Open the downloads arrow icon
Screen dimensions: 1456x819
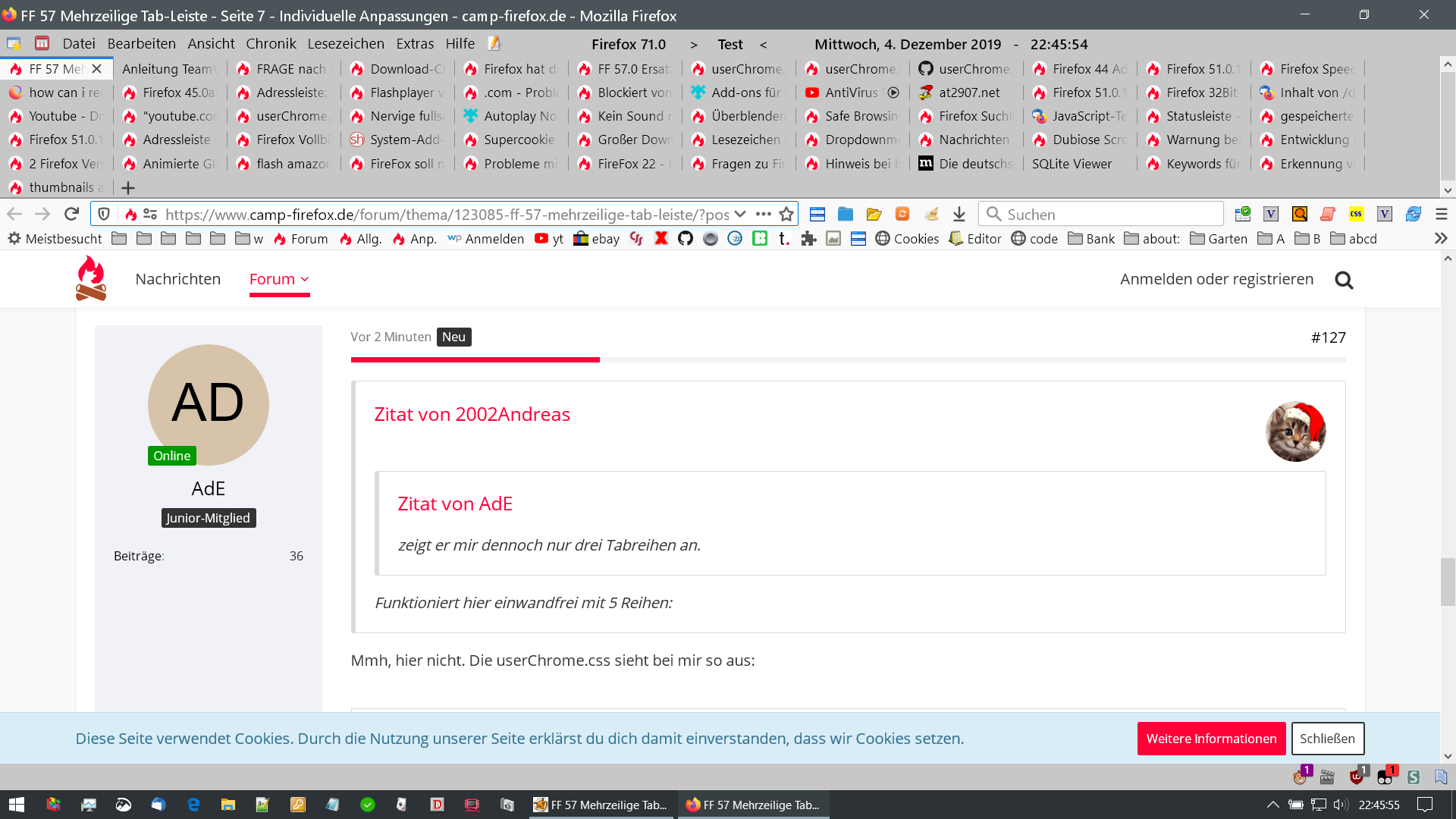(x=959, y=215)
